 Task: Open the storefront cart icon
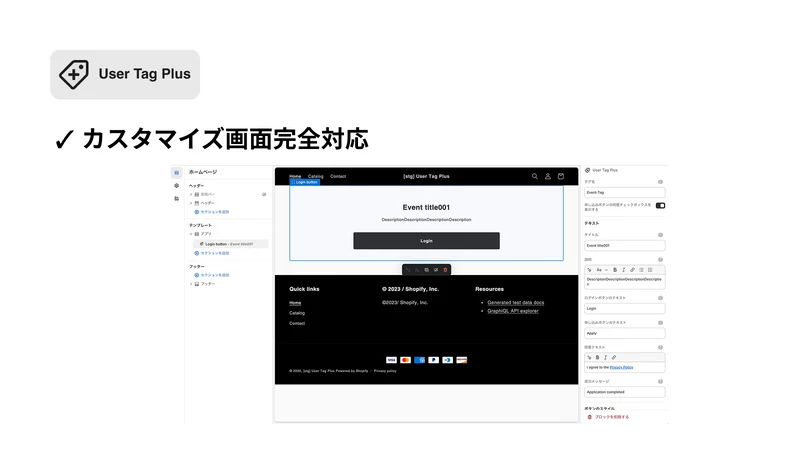click(x=561, y=176)
